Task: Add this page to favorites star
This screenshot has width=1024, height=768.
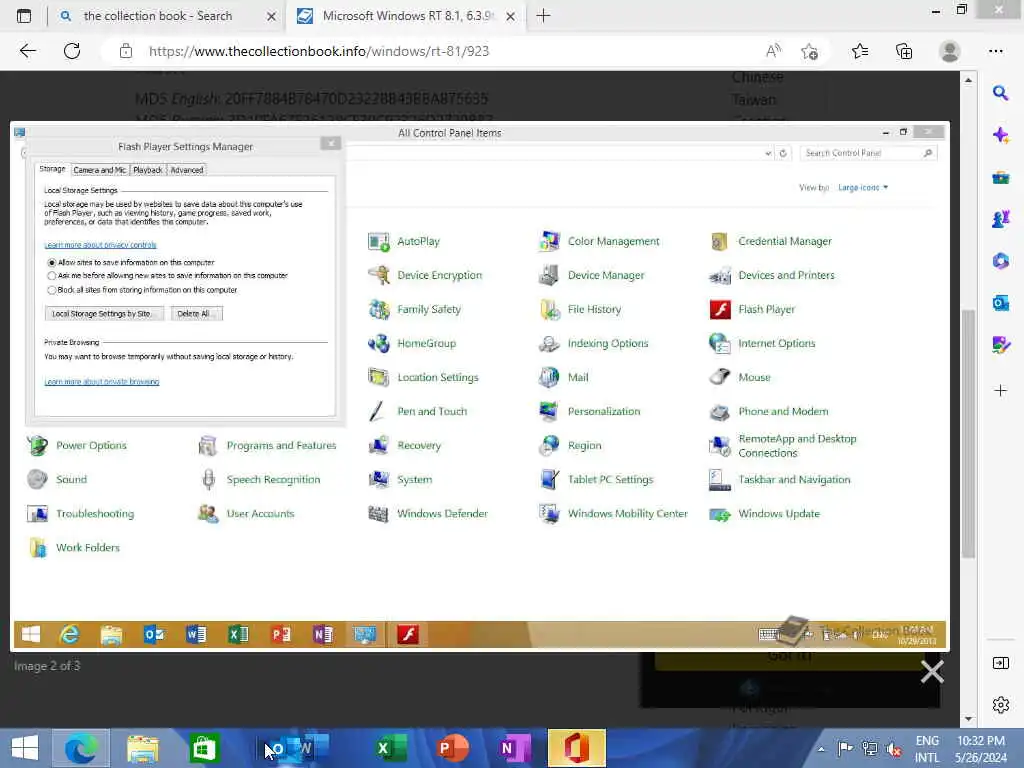Action: click(810, 52)
